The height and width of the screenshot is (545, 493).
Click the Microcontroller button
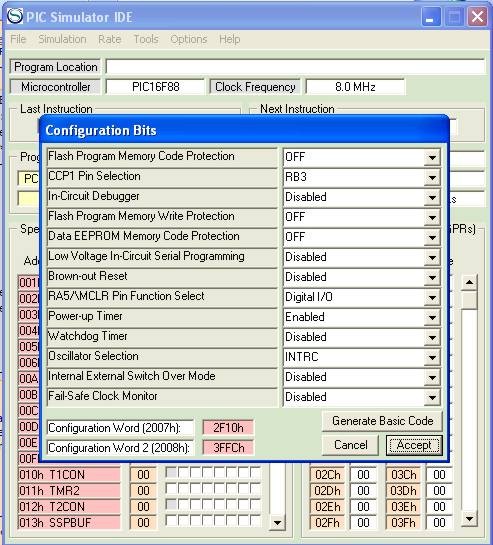click(x=55, y=87)
